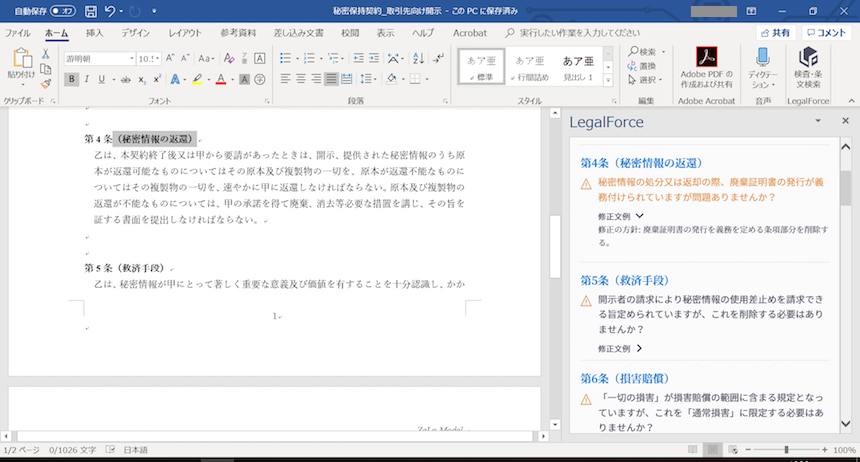Apply justify text alignment
The height and width of the screenshot is (462, 860).
[331, 79]
